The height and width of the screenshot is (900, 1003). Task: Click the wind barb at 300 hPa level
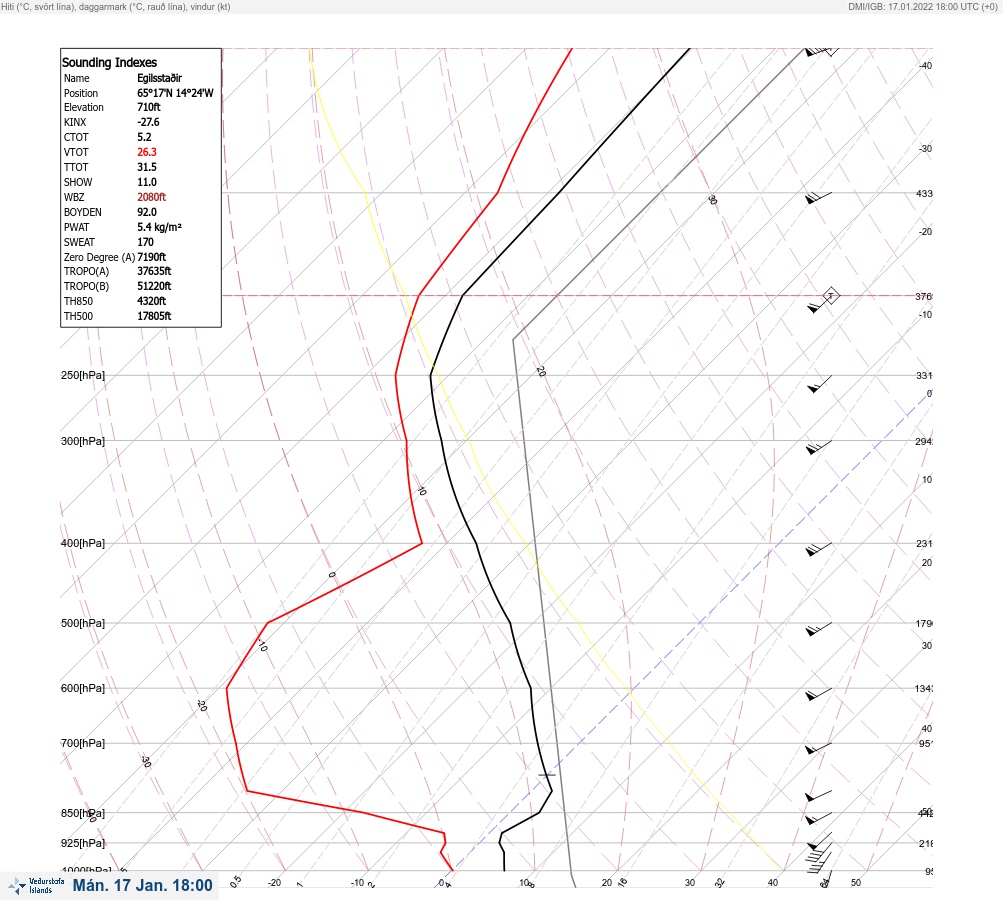click(x=819, y=447)
